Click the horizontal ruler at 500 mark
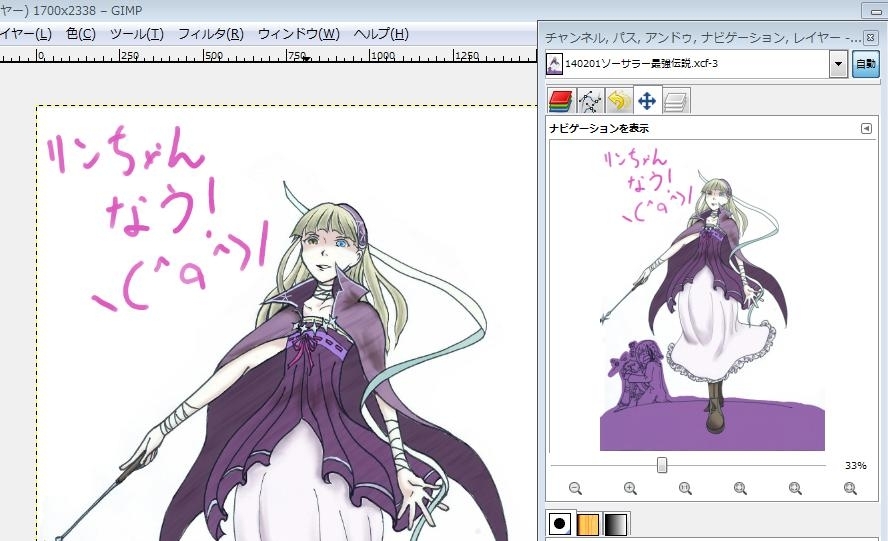This screenshot has height=541, width=888. click(x=214, y=56)
